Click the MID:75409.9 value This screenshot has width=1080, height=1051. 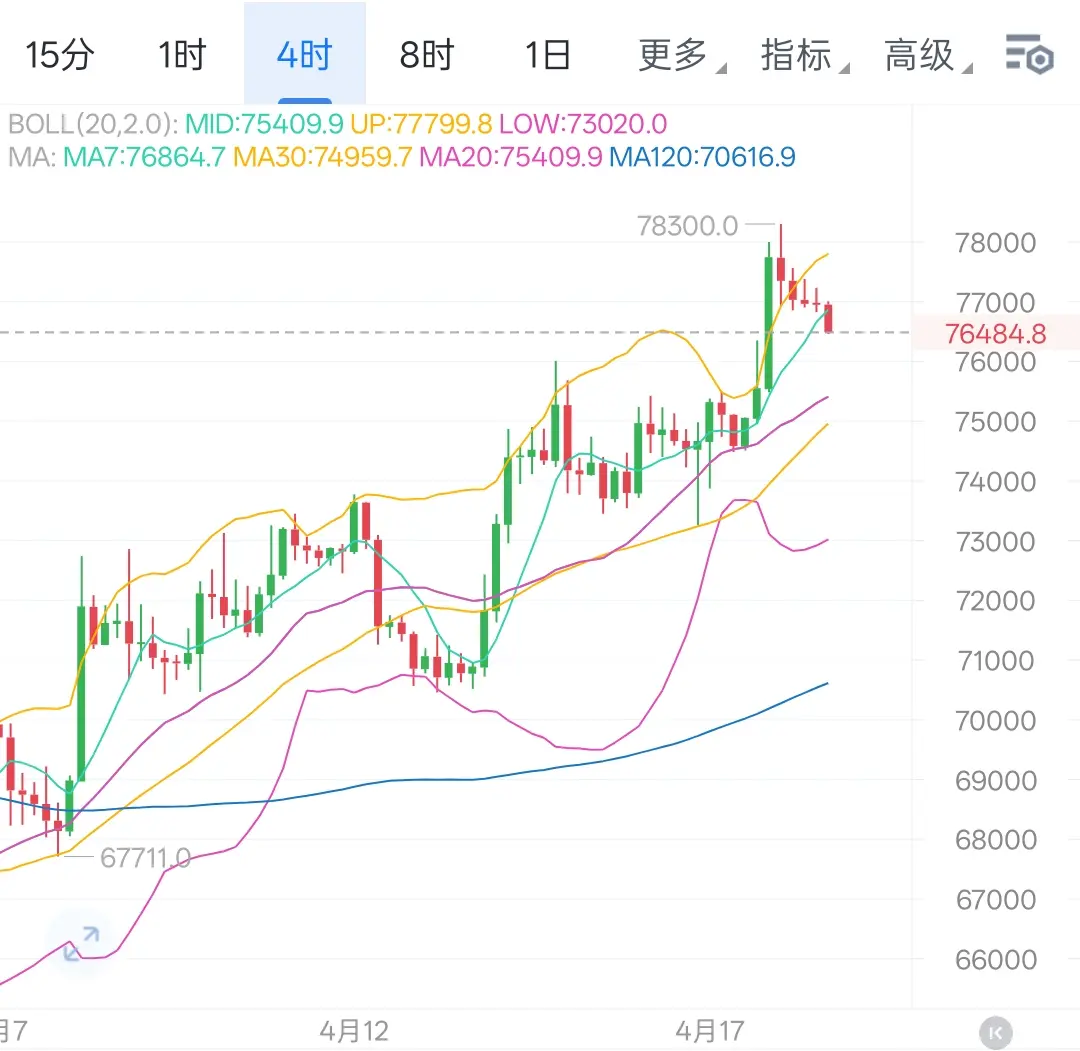click(x=264, y=124)
